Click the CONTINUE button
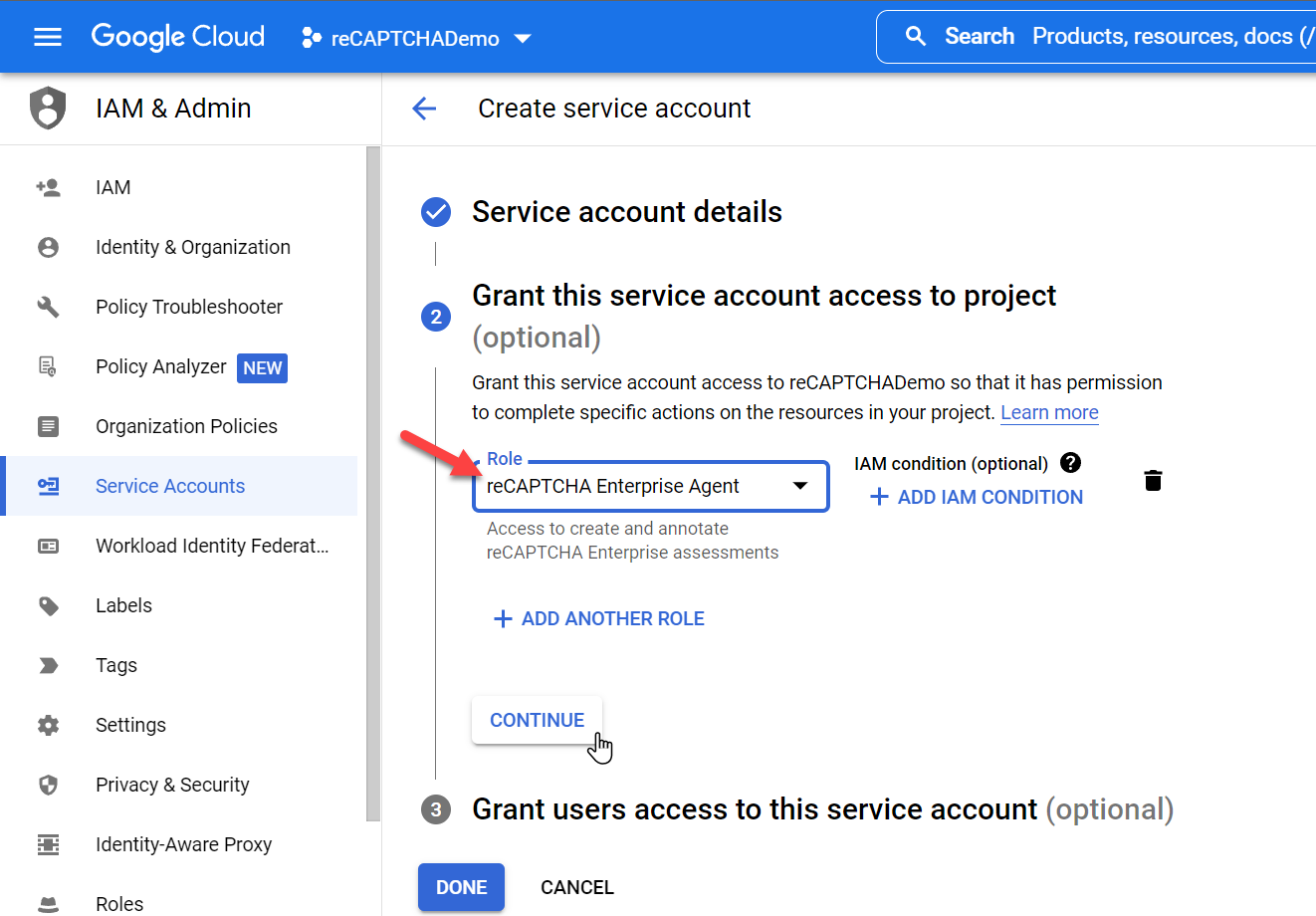1316x916 pixels. point(537,720)
